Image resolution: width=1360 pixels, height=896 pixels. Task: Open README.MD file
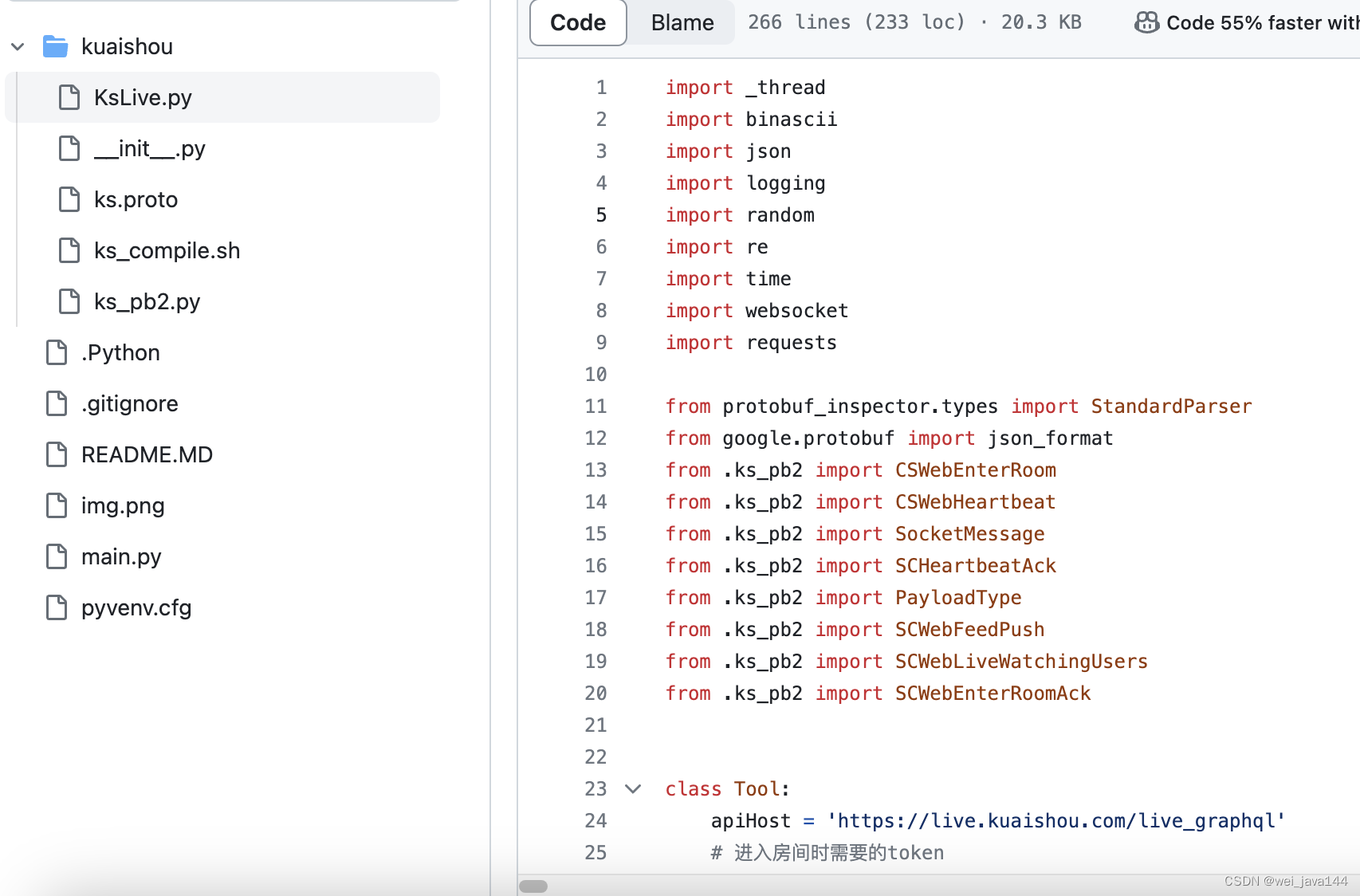click(147, 454)
